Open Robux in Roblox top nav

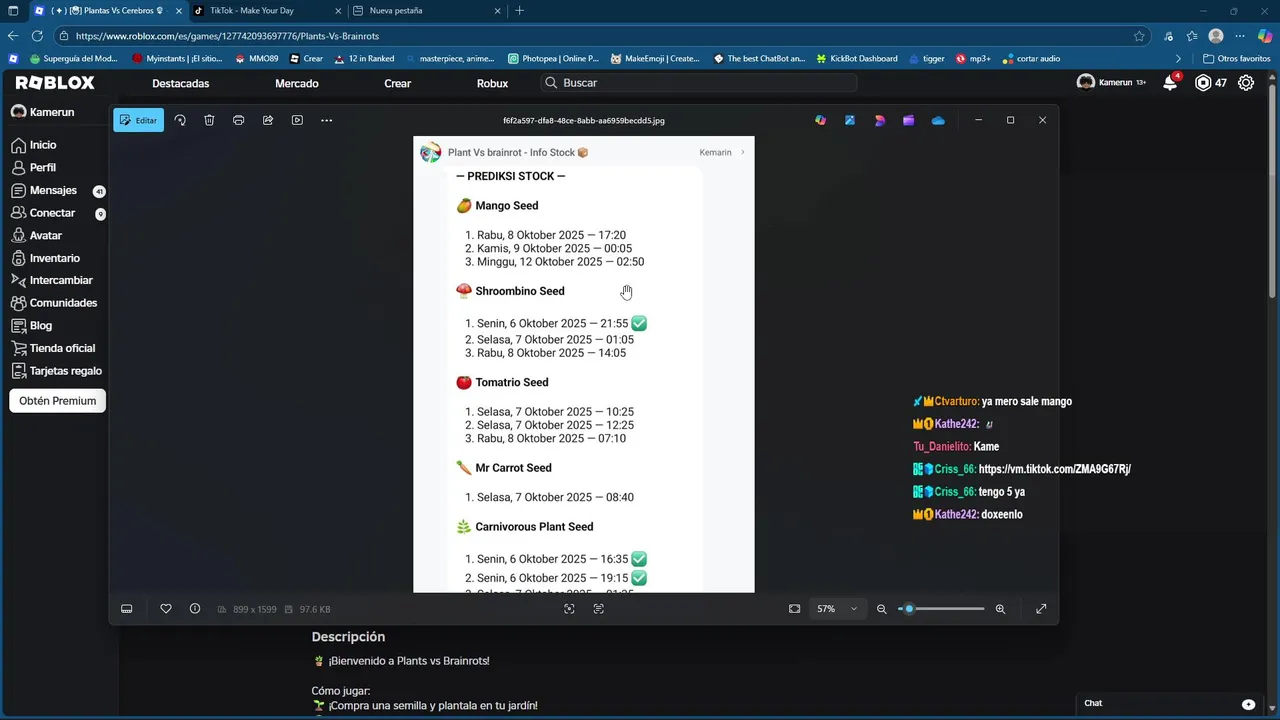(x=492, y=83)
